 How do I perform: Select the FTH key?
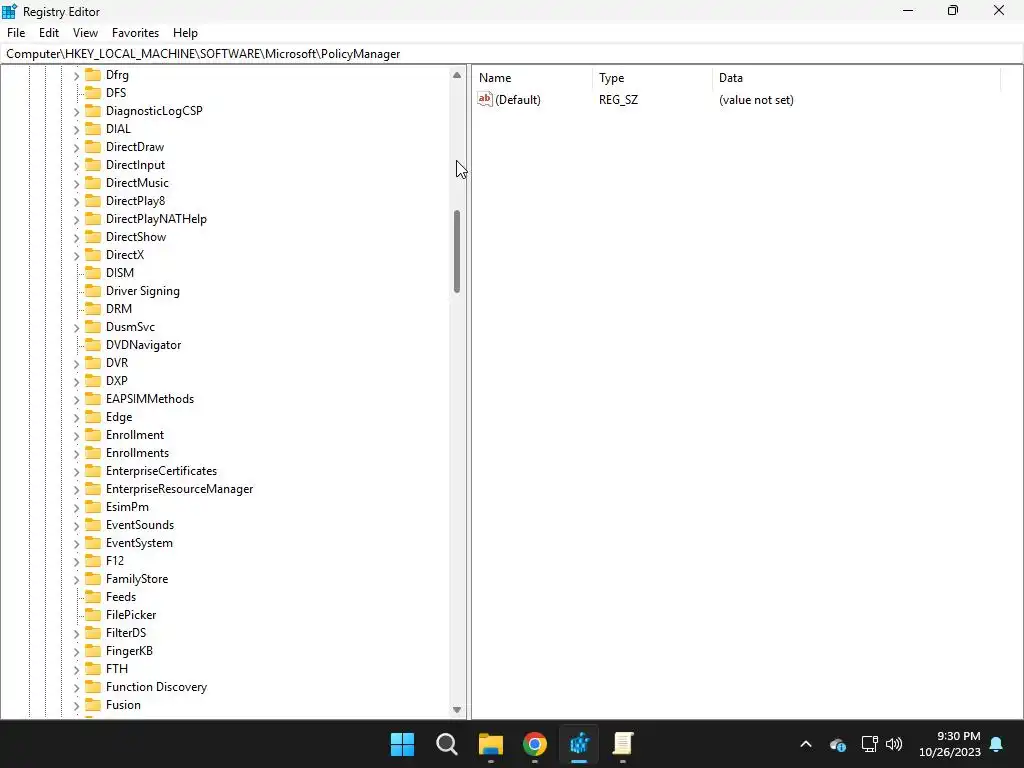116,668
